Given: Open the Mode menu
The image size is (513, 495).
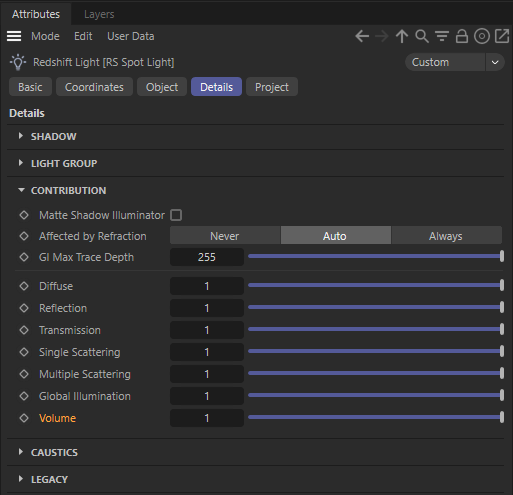Looking at the screenshot, I should click(x=45, y=36).
